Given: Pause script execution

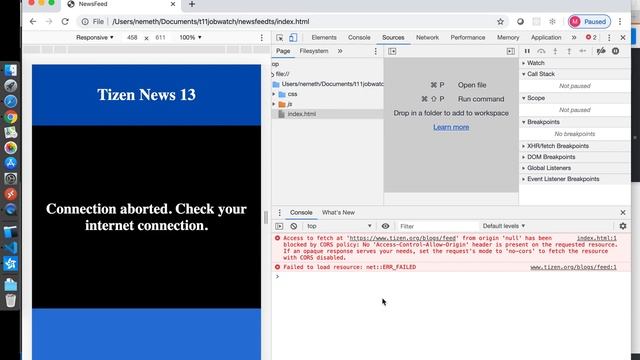Looking at the screenshot, I should (x=527, y=51).
